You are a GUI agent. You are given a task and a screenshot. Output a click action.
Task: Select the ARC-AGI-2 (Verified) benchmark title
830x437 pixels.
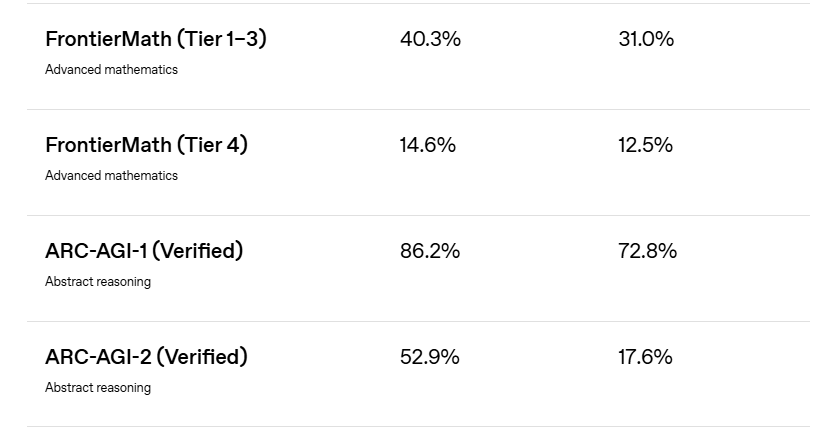click(x=146, y=357)
